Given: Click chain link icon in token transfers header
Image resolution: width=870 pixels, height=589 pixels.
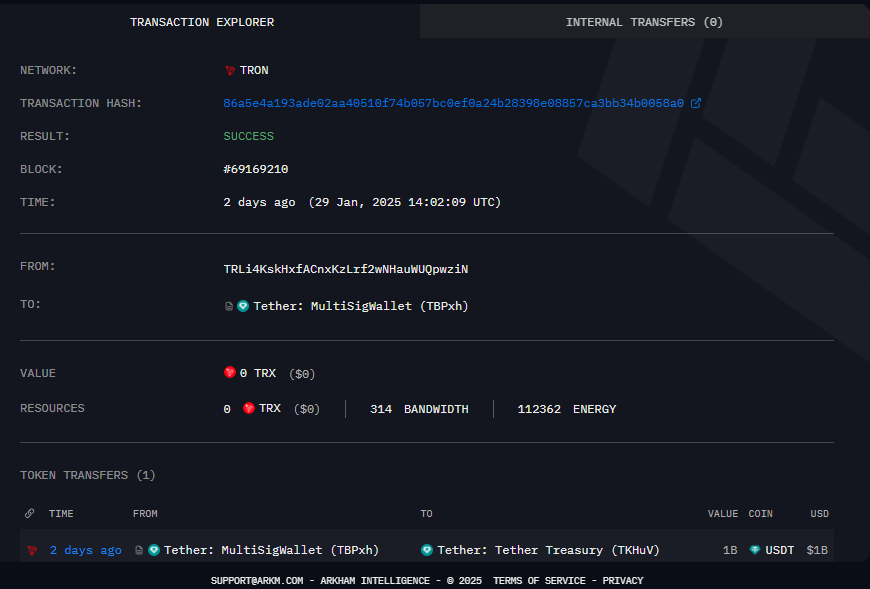Looking at the screenshot, I should pyautogui.click(x=29, y=514).
